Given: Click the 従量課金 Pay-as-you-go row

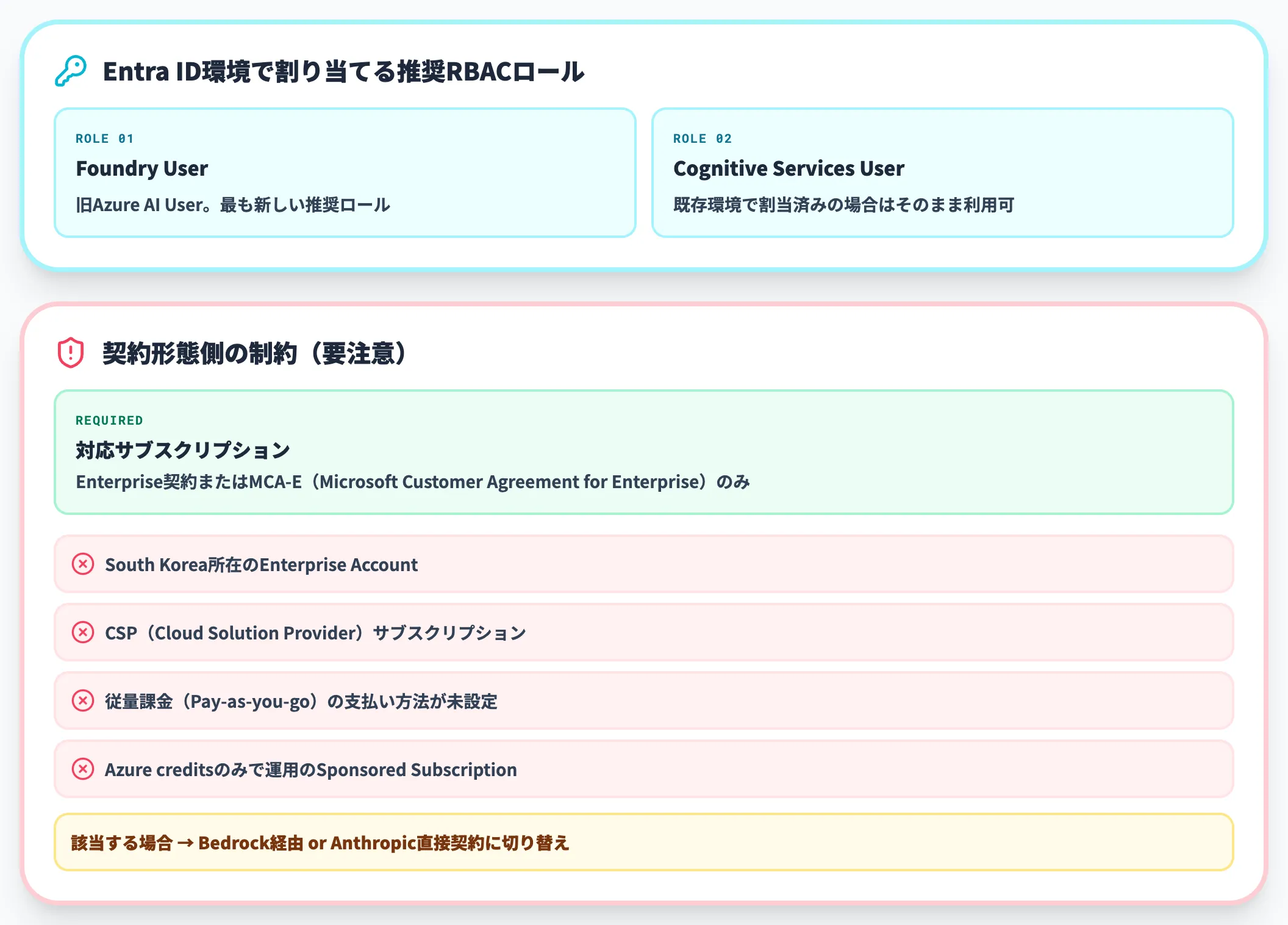Looking at the screenshot, I should (x=644, y=700).
